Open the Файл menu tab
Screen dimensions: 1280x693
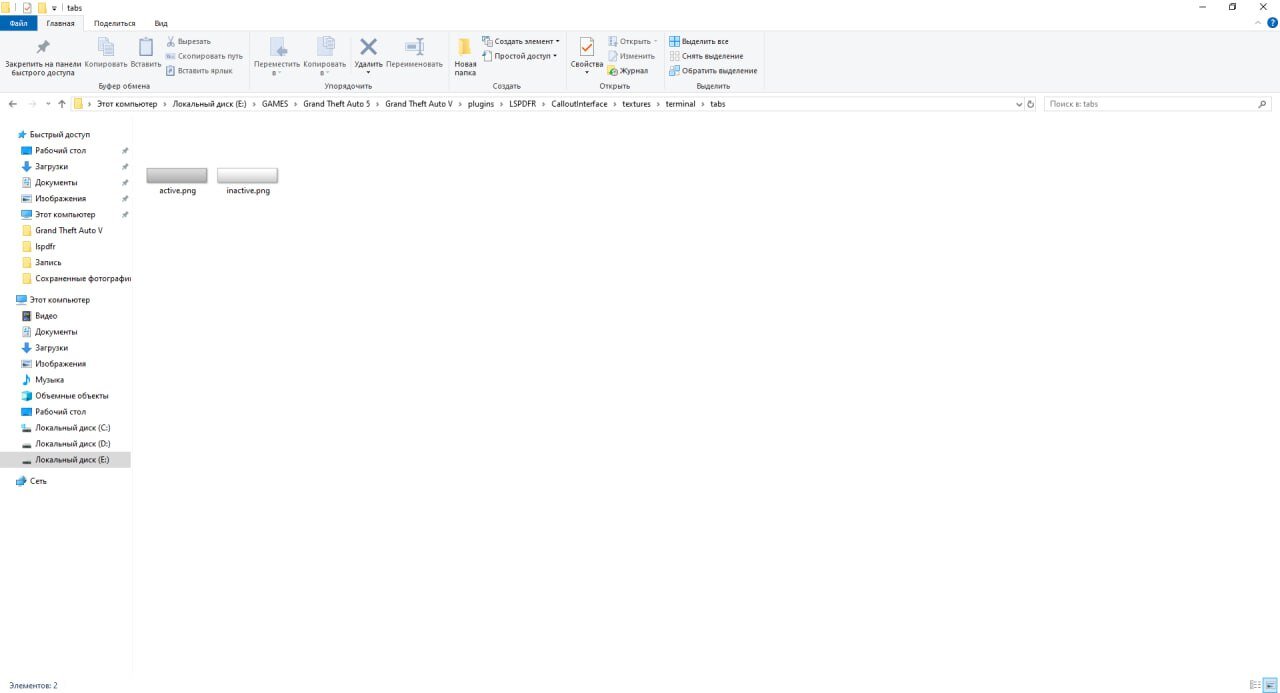point(18,23)
